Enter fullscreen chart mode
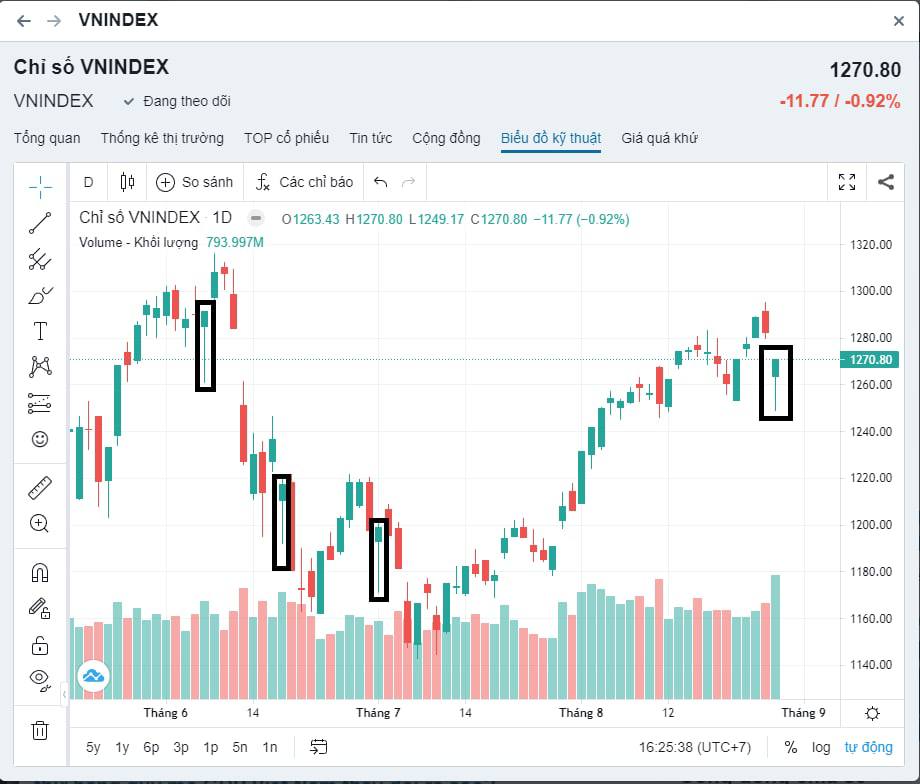The width and height of the screenshot is (920, 784). click(847, 182)
